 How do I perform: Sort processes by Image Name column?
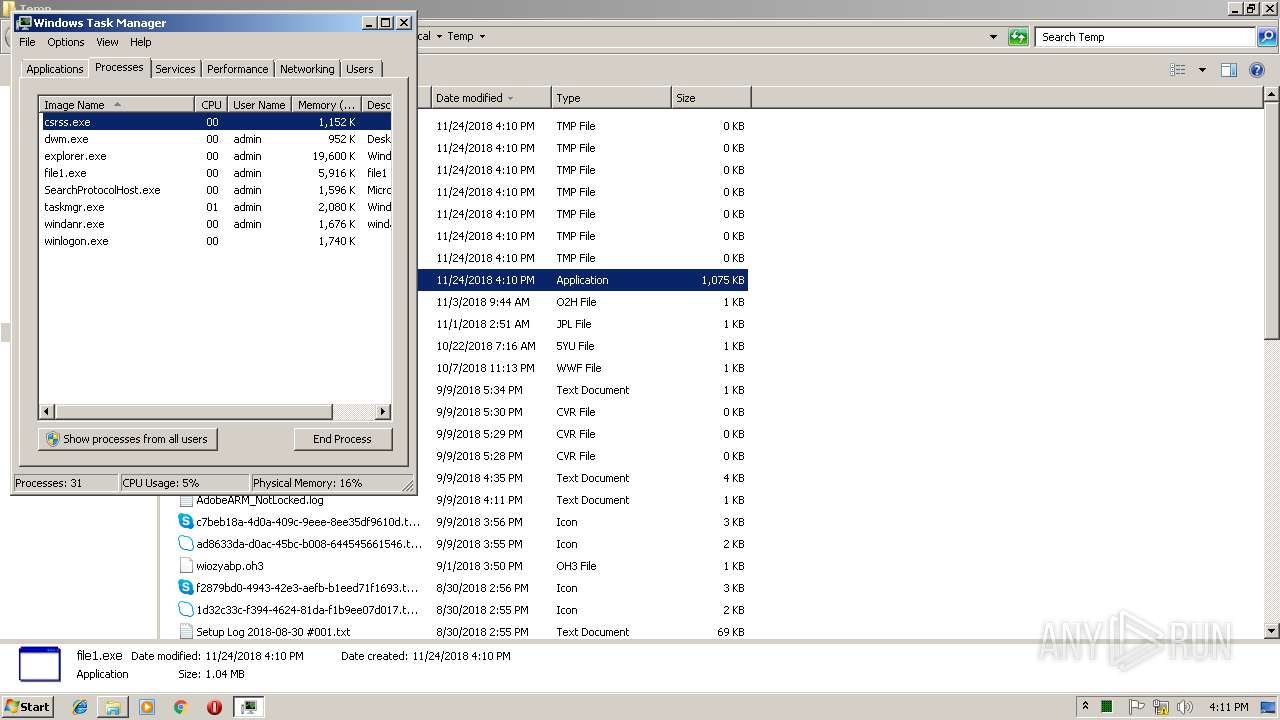click(x=116, y=105)
